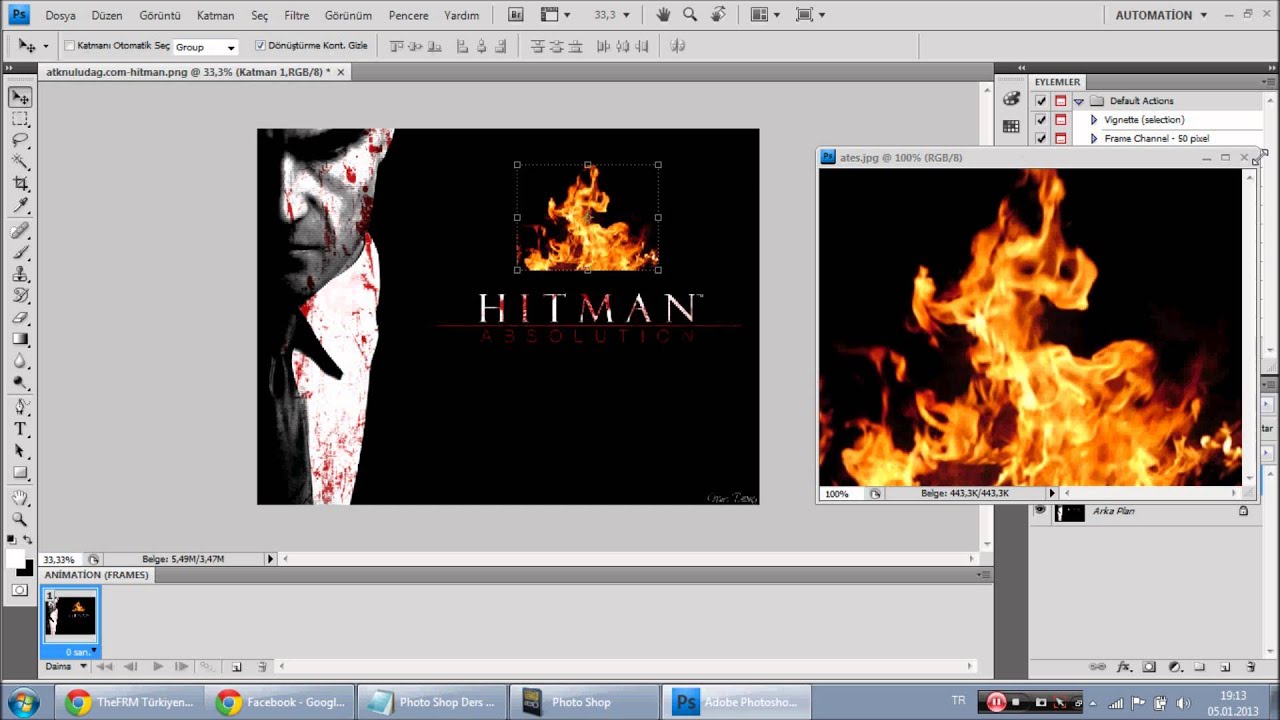Select the Zoom tool in the toolbox
Image resolution: width=1280 pixels, height=720 pixels.
20,519
